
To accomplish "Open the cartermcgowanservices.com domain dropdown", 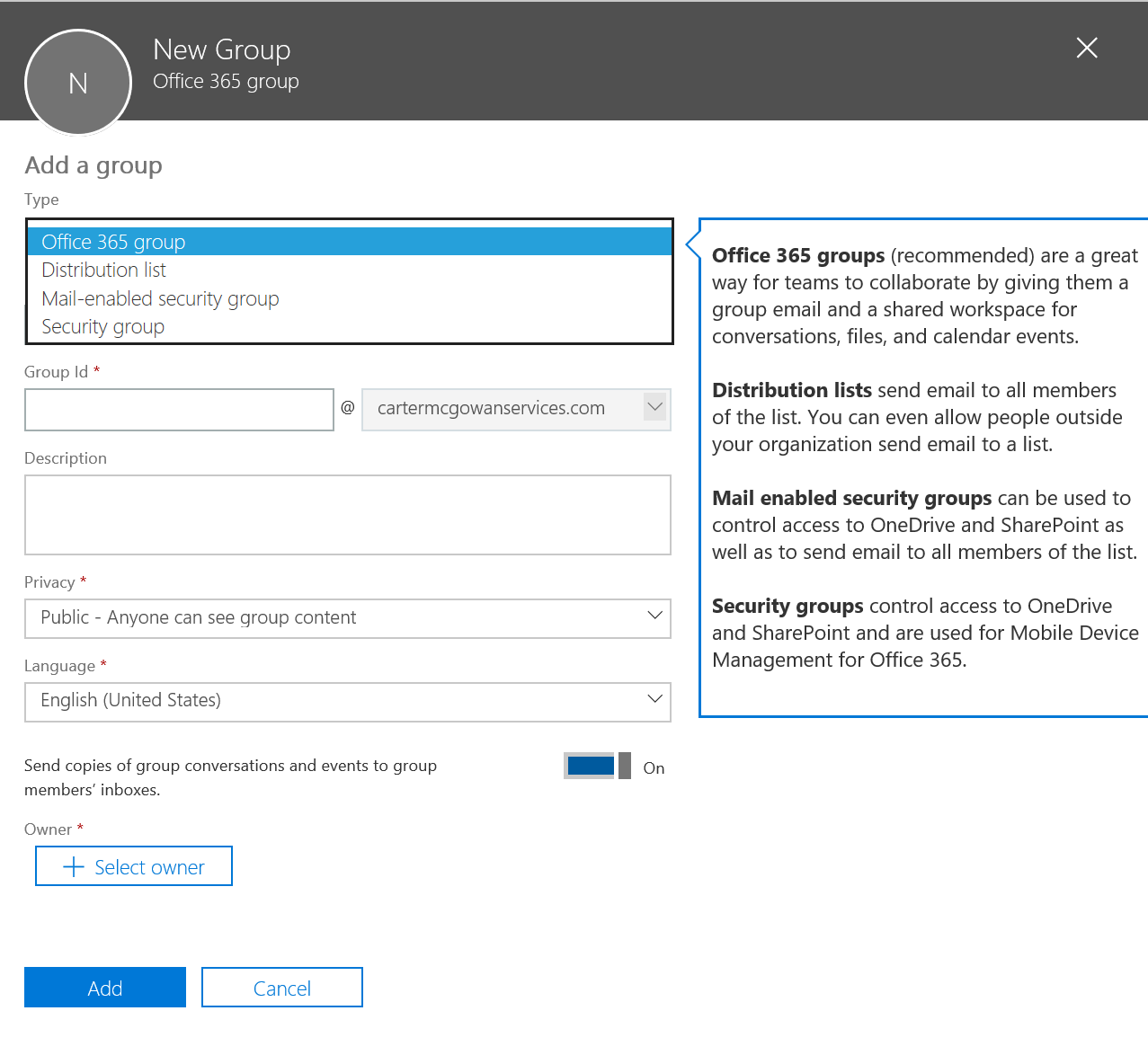I will click(x=516, y=409).
